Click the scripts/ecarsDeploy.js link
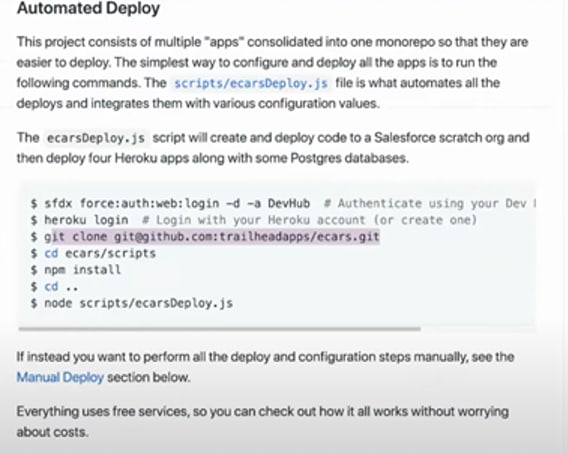The width and height of the screenshot is (568, 454). (x=251, y=83)
